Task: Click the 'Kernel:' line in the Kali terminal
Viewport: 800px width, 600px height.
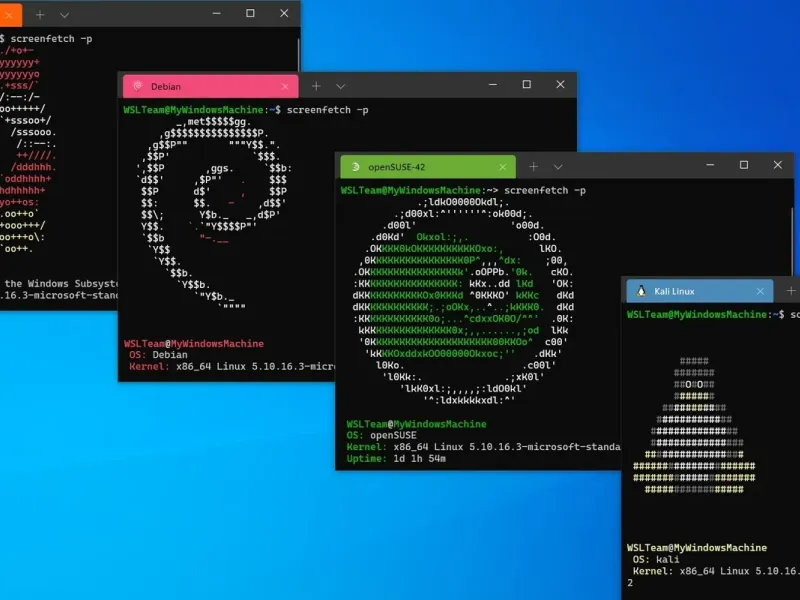Action: [716, 571]
